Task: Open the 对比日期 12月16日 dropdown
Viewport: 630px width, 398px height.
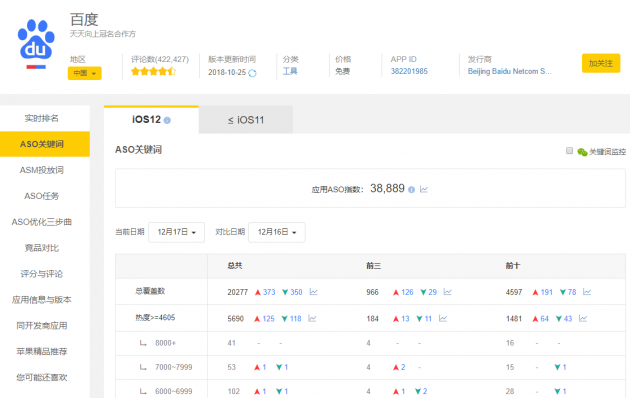Action: pyautogui.click(x=277, y=232)
